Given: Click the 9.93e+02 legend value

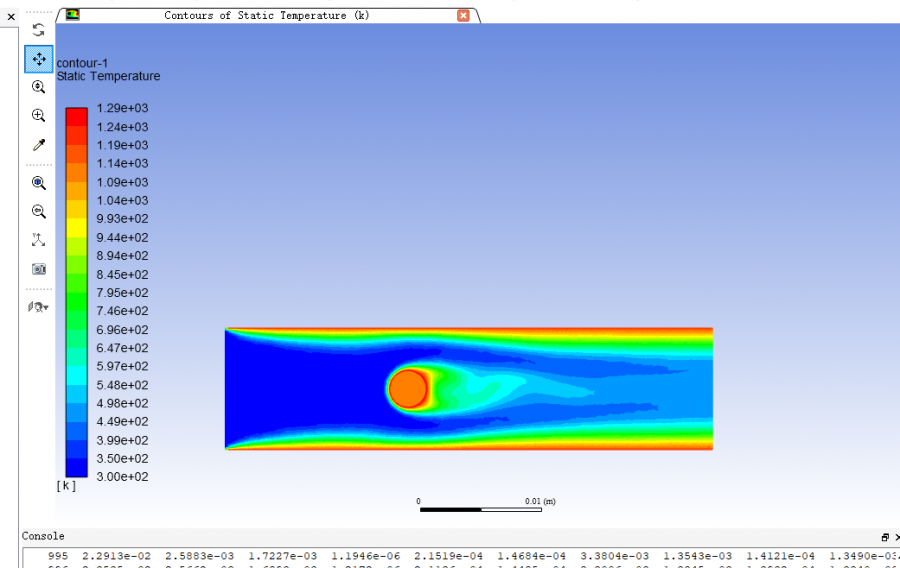Looking at the screenshot, I should 122,219.
